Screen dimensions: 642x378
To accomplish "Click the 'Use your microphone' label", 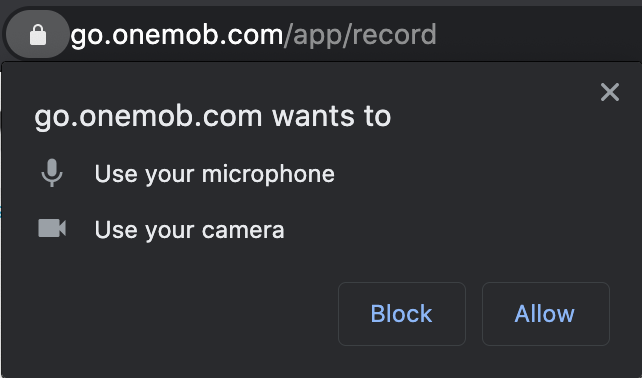I will click(x=215, y=174).
